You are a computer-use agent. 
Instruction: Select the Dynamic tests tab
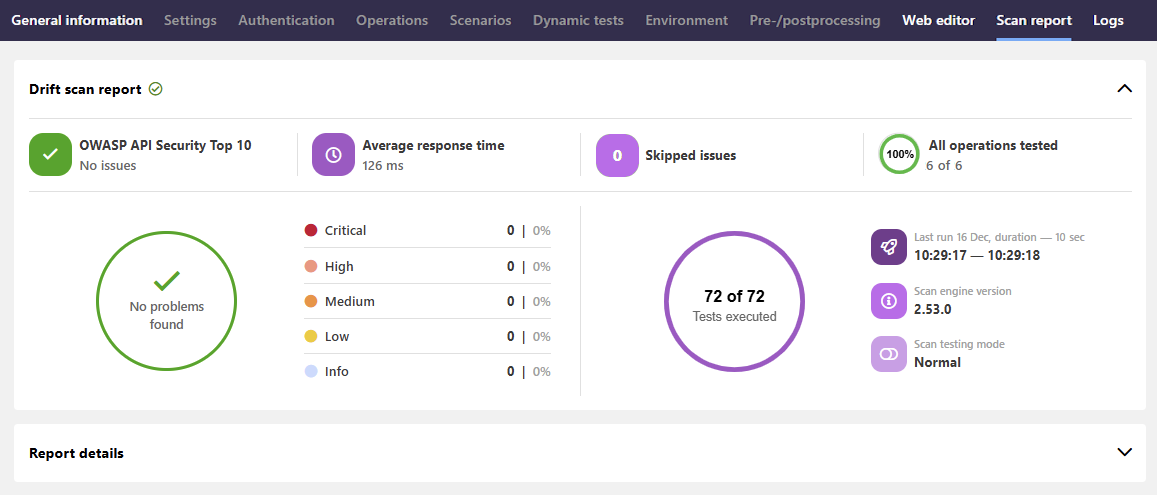(x=578, y=20)
